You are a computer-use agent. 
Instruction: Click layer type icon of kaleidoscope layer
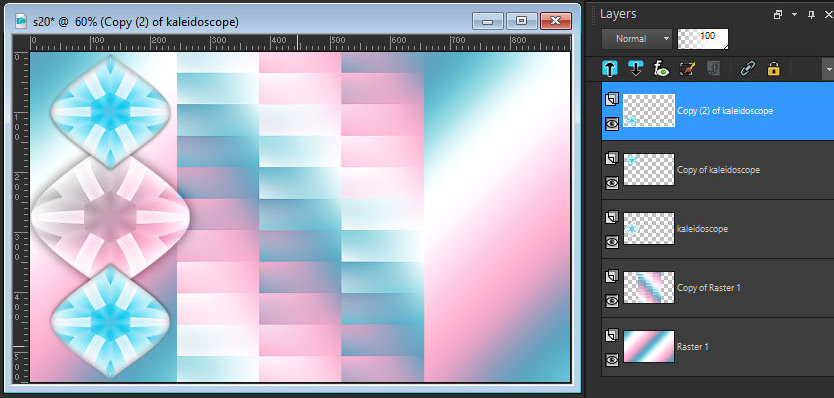click(x=612, y=217)
